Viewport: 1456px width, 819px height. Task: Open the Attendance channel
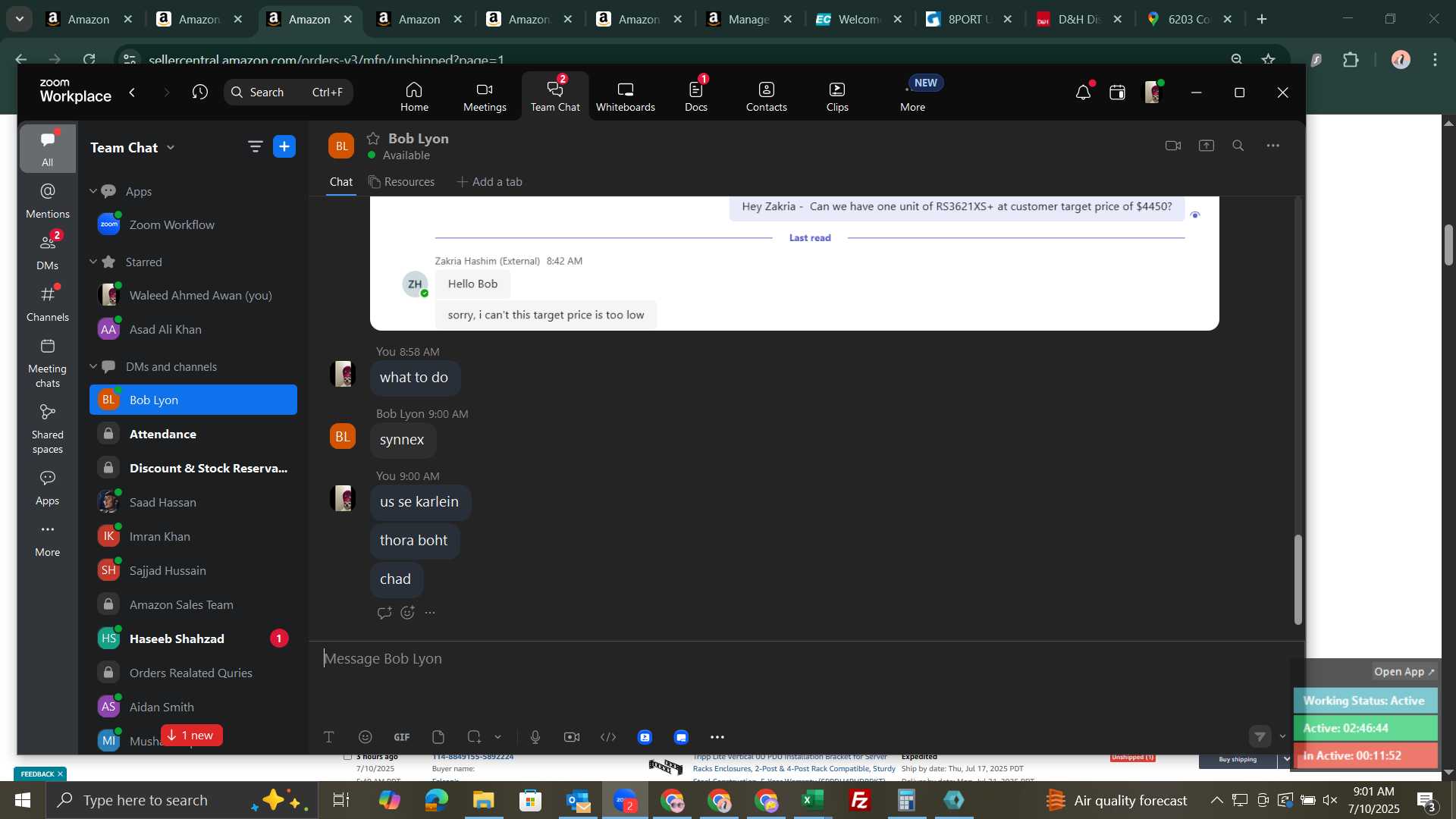pos(193,435)
